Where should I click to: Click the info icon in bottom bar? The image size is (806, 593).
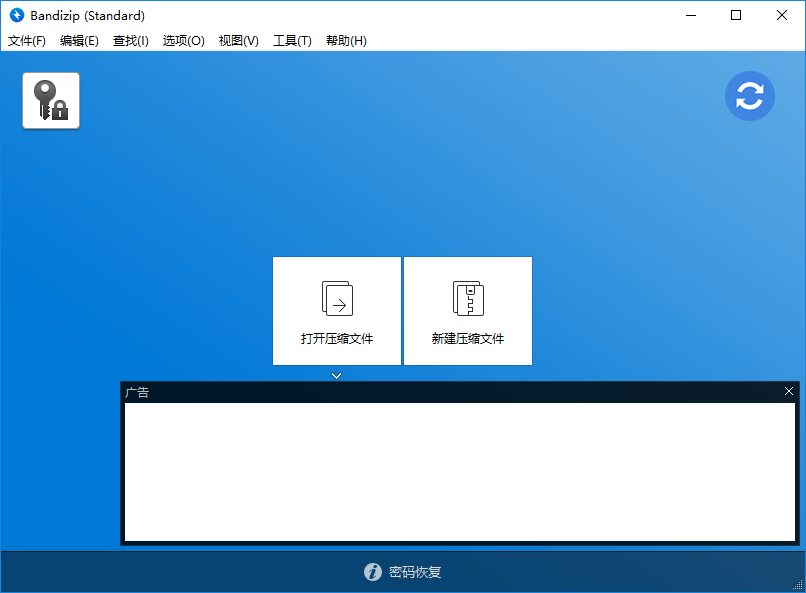[373, 572]
